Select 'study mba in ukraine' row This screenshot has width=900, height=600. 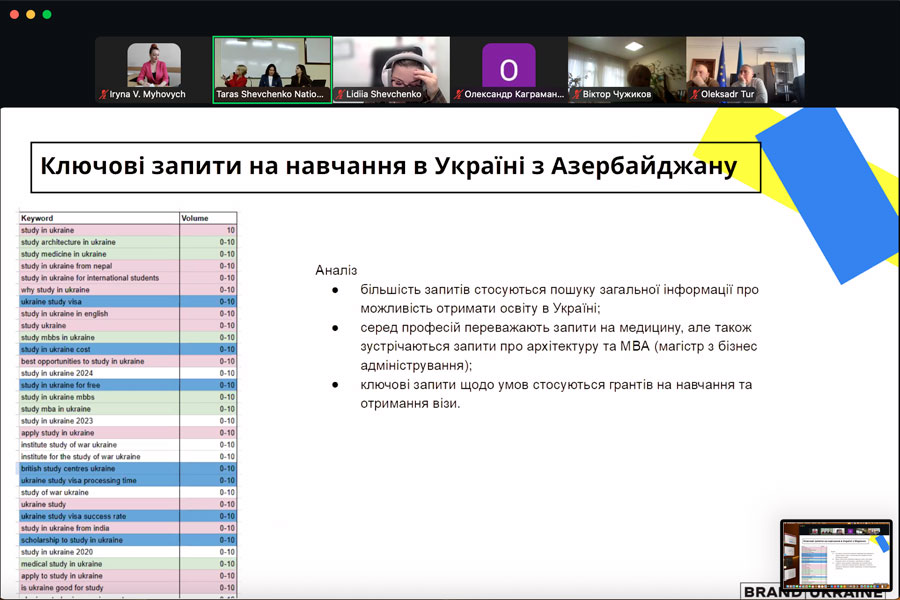(x=127, y=409)
